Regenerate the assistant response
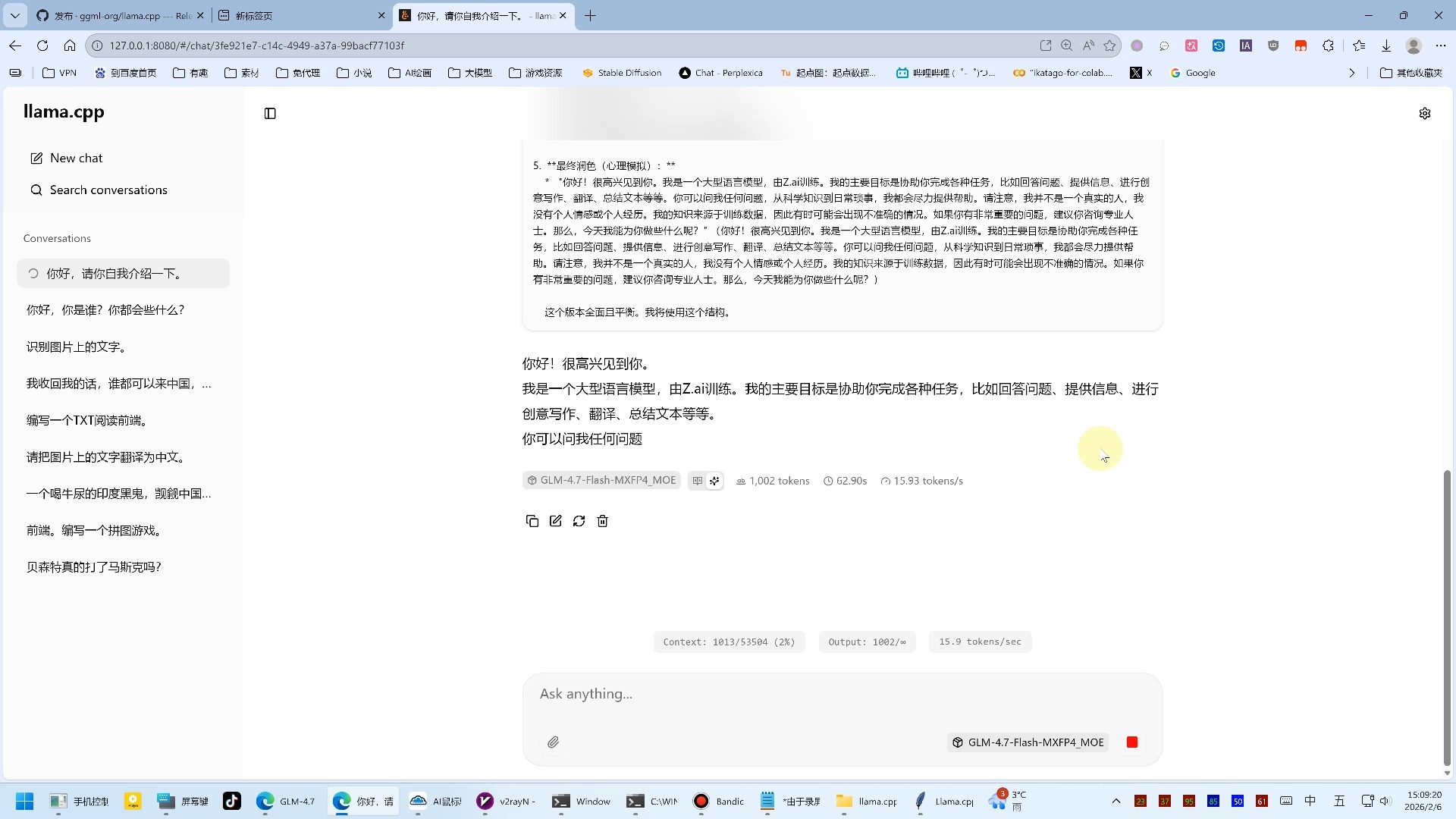The width and height of the screenshot is (1456, 819). pos(579,521)
